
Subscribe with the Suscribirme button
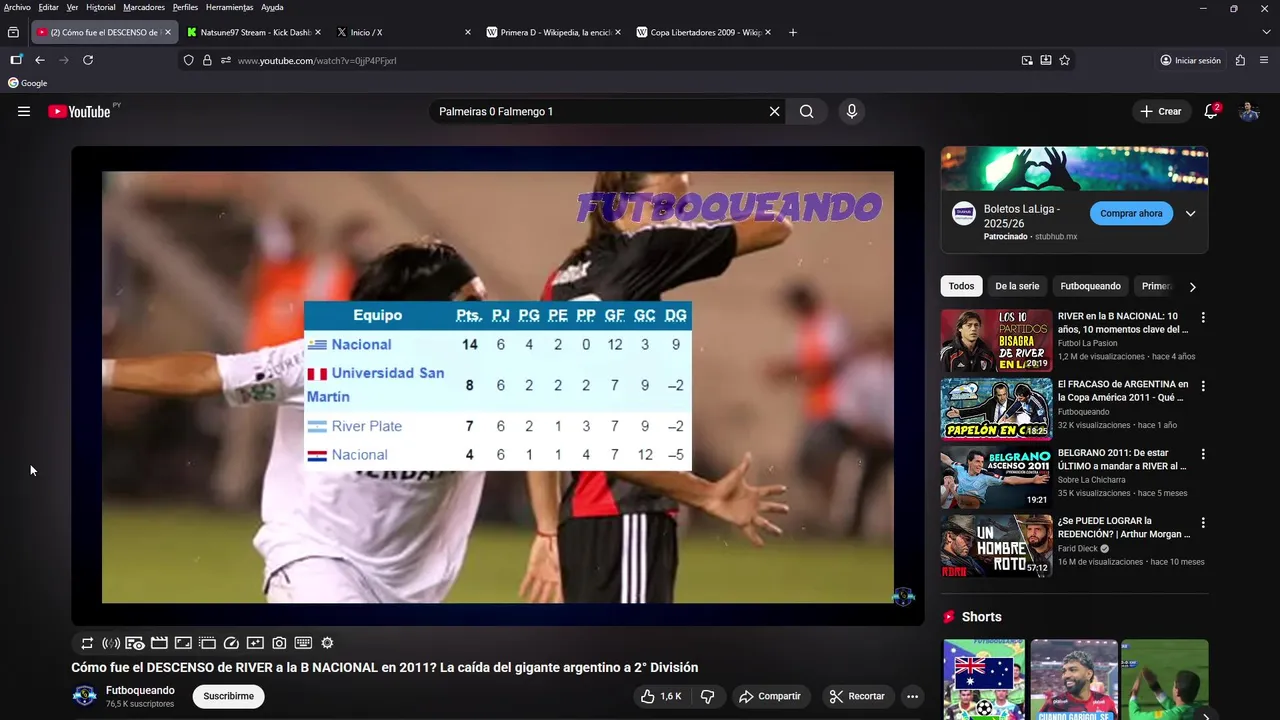pyautogui.click(x=228, y=696)
